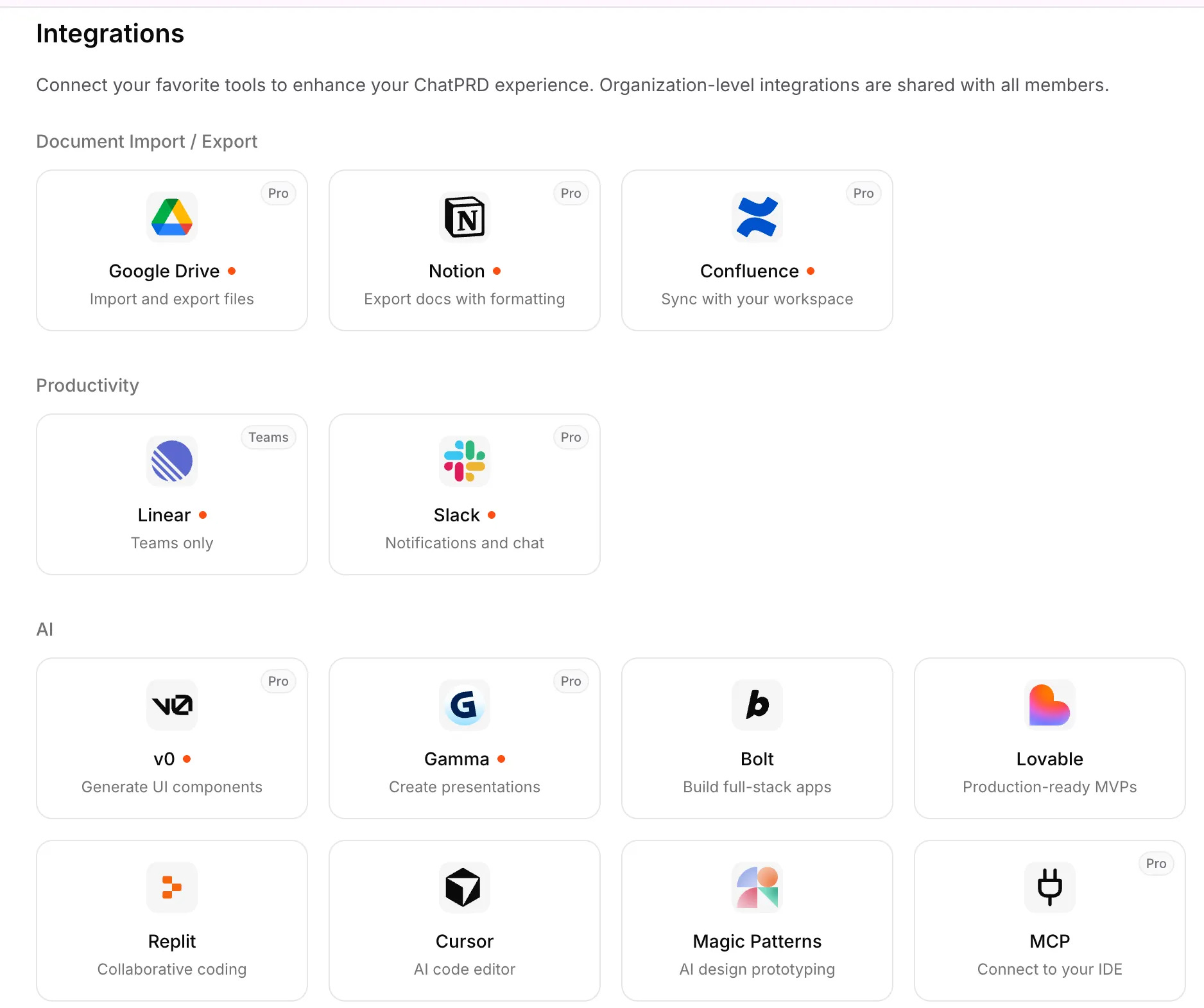Click the Teams badge on Linear card
This screenshot has width=1204, height=1008.
pos(268,437)
